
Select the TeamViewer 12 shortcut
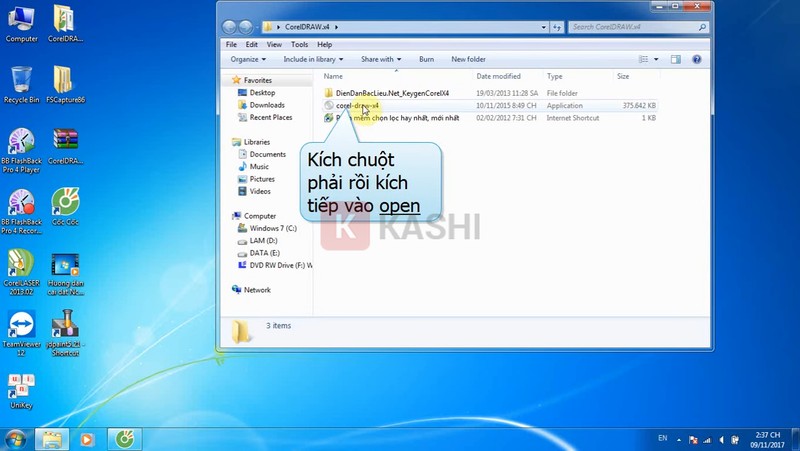click(21, 334)
